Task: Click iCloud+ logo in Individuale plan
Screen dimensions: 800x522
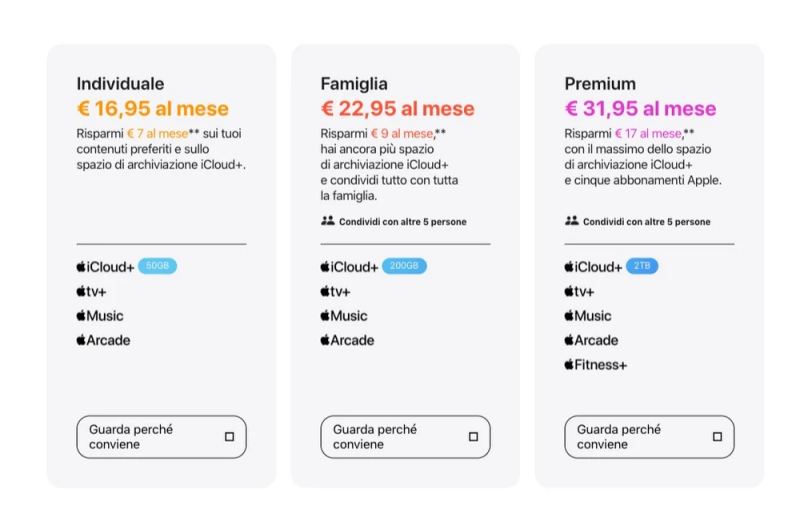Action: click(105, 267)
